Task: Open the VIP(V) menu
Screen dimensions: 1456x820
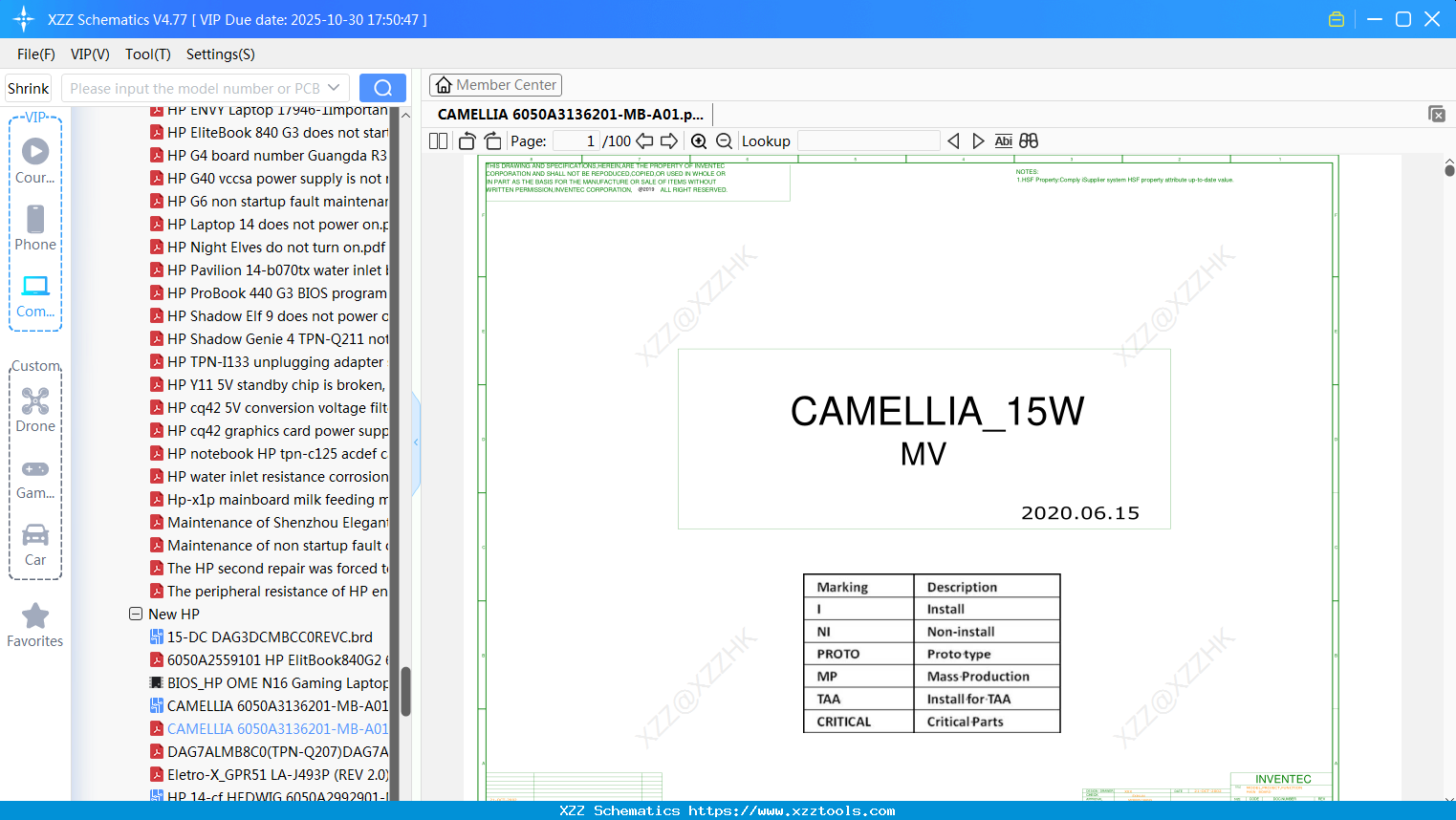Action: click(90, 54)
